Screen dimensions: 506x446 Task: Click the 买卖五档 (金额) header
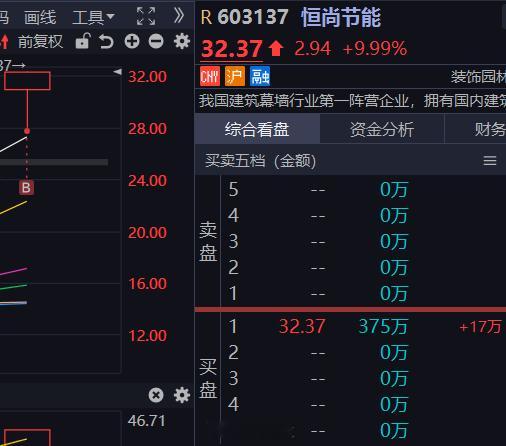[261, 161]
